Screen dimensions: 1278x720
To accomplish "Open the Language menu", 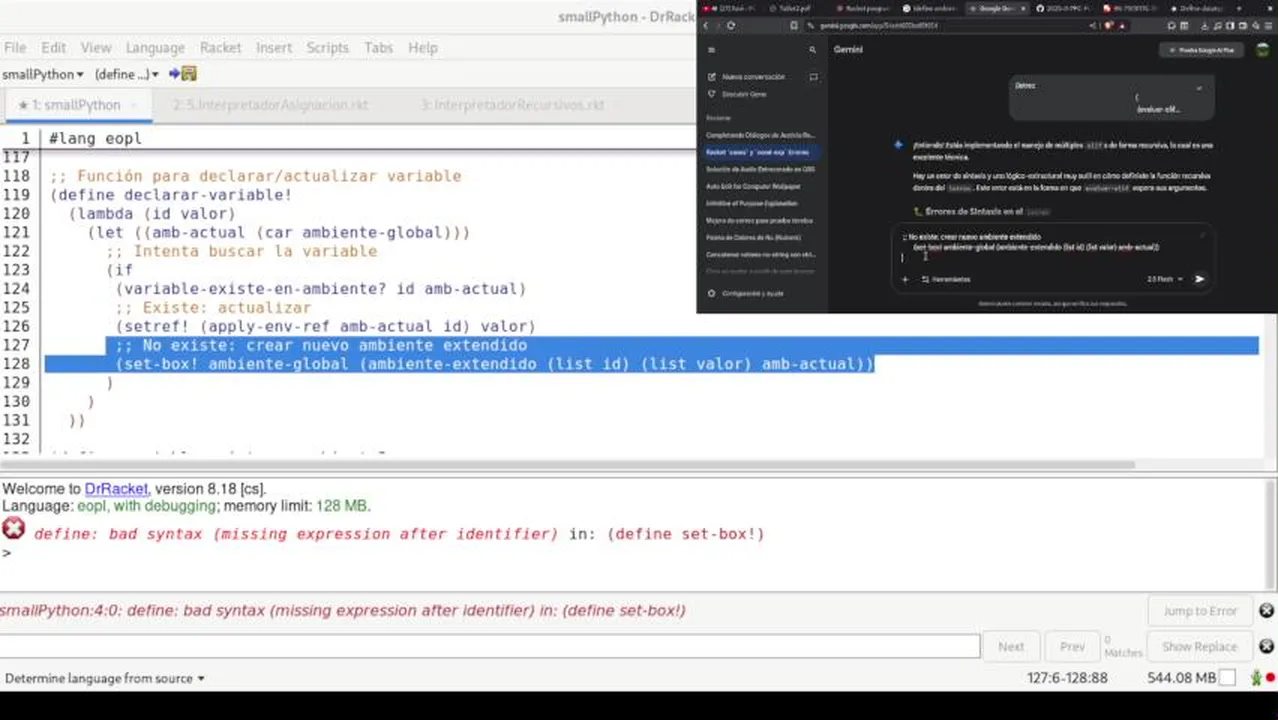I will click(x=155, y=47).
